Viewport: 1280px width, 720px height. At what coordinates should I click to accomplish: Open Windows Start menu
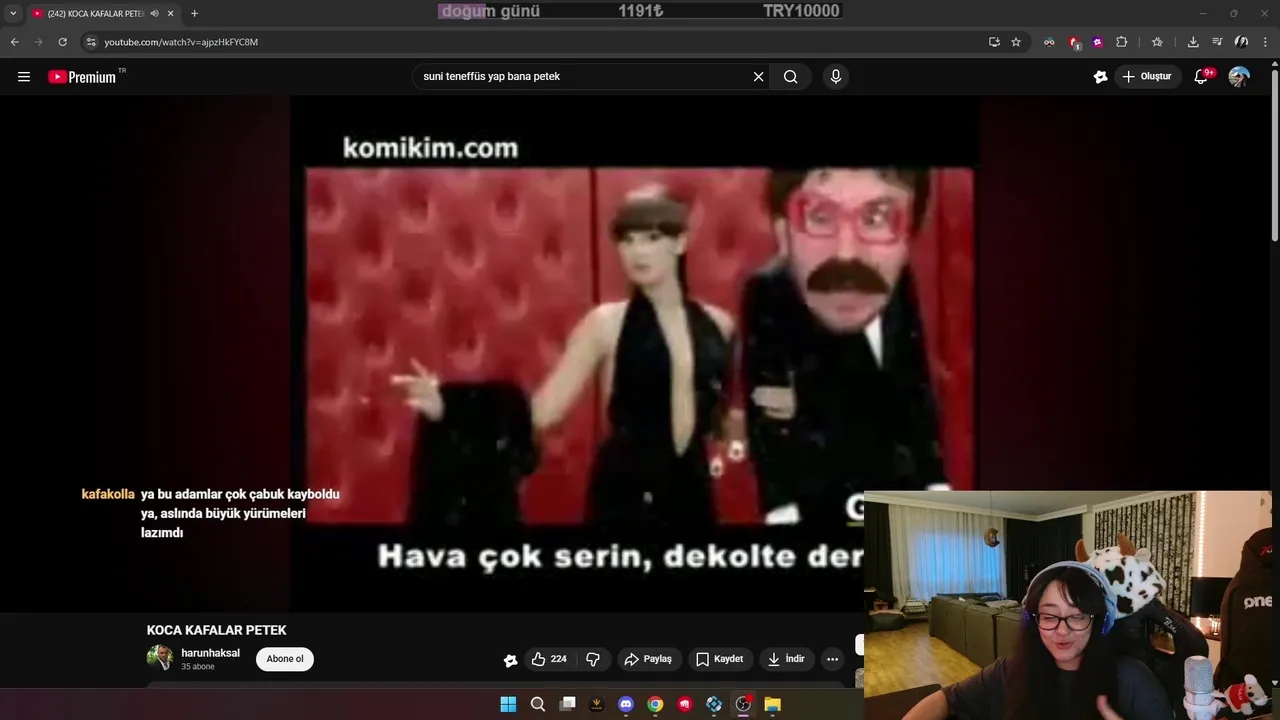[x=508, y=704]
